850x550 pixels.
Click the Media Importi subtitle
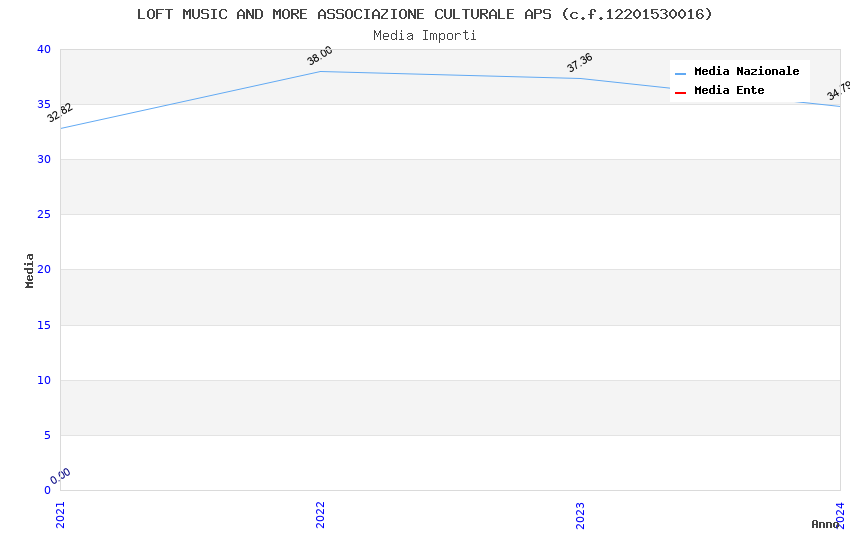[x=425, y=36]
